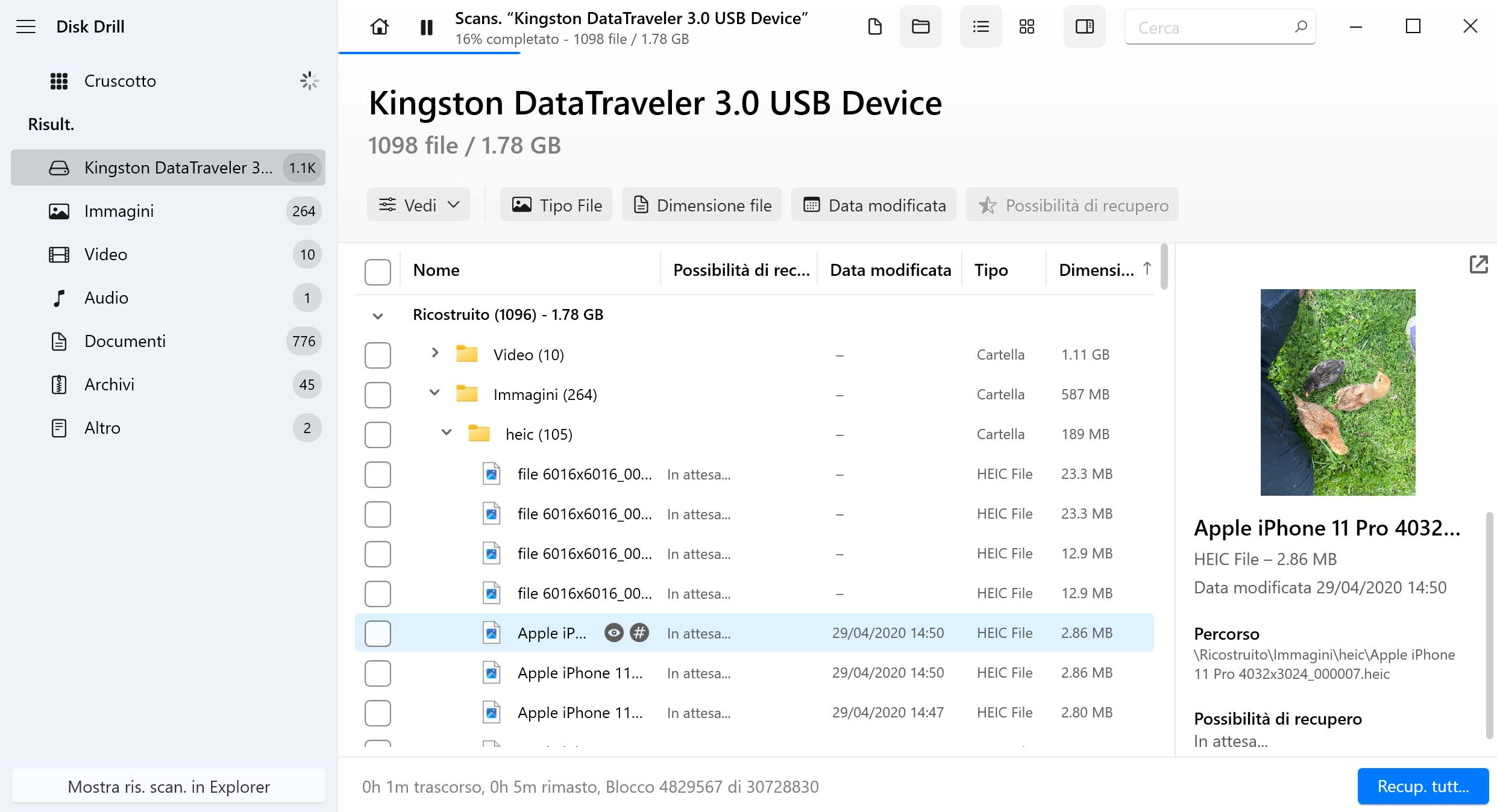
Task: Collapse the Ricostruito (1096) group
Action: (x=378, y=316)
